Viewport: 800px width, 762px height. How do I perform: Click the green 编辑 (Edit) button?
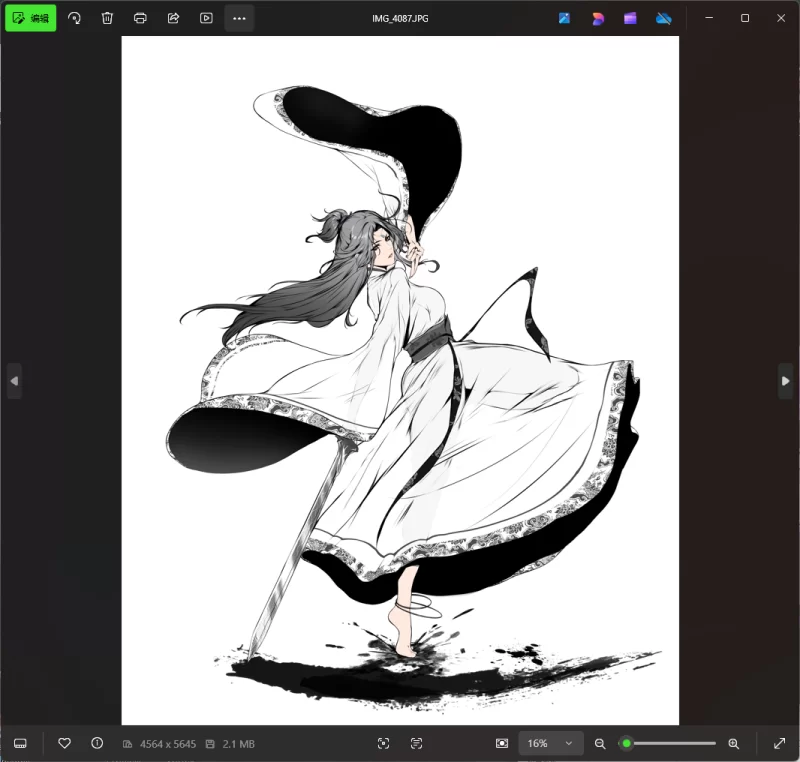pyautogui.click(x=30, y=18)
